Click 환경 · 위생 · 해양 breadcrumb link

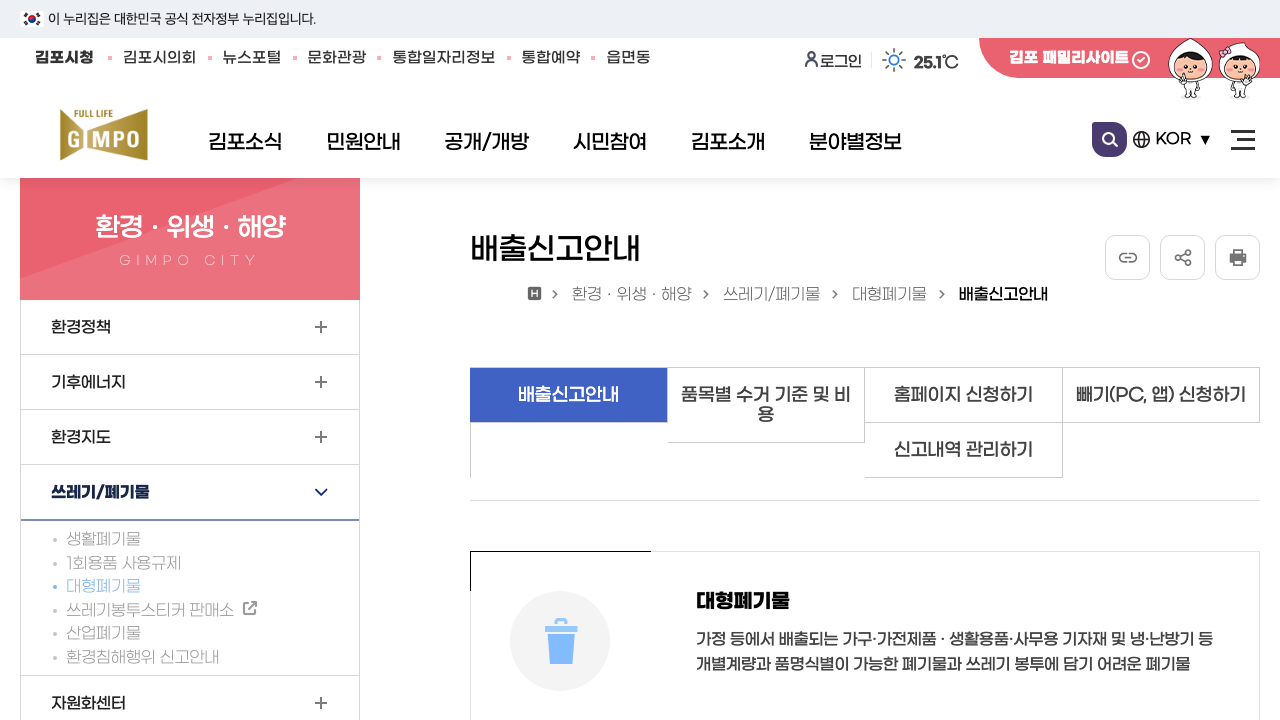(x=631, y=294)
